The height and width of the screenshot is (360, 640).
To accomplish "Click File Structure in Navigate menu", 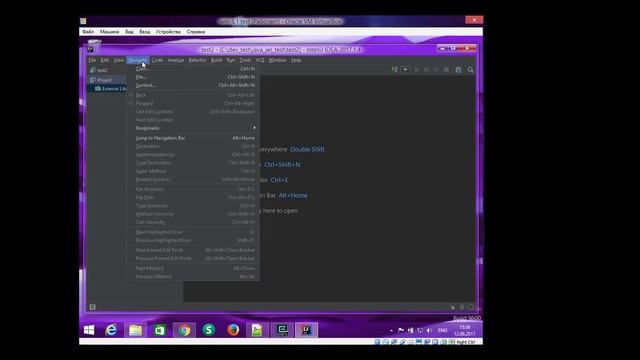I will coord(193,189).
